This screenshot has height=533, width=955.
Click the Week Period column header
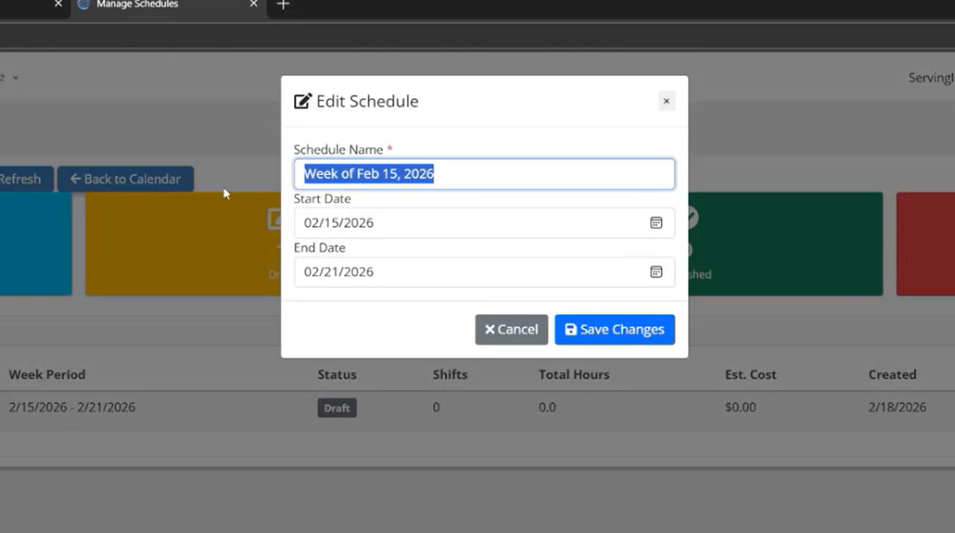point(47,374)
